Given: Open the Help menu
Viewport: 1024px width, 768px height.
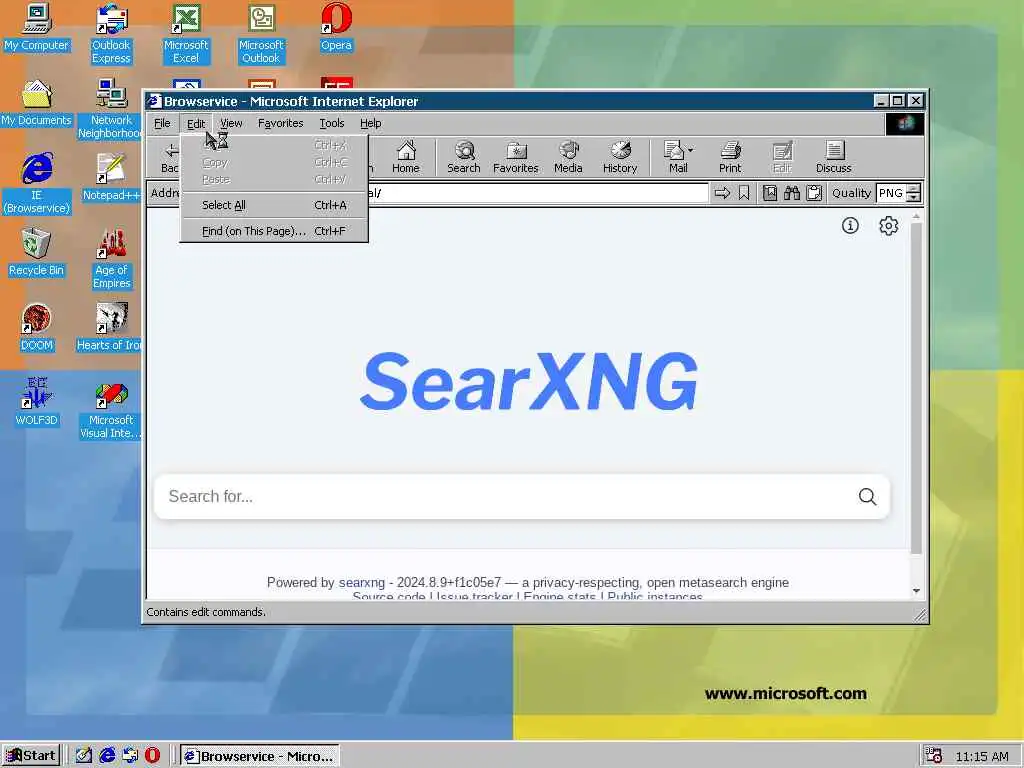Looking at the screenshot, I should pos(370,123).
